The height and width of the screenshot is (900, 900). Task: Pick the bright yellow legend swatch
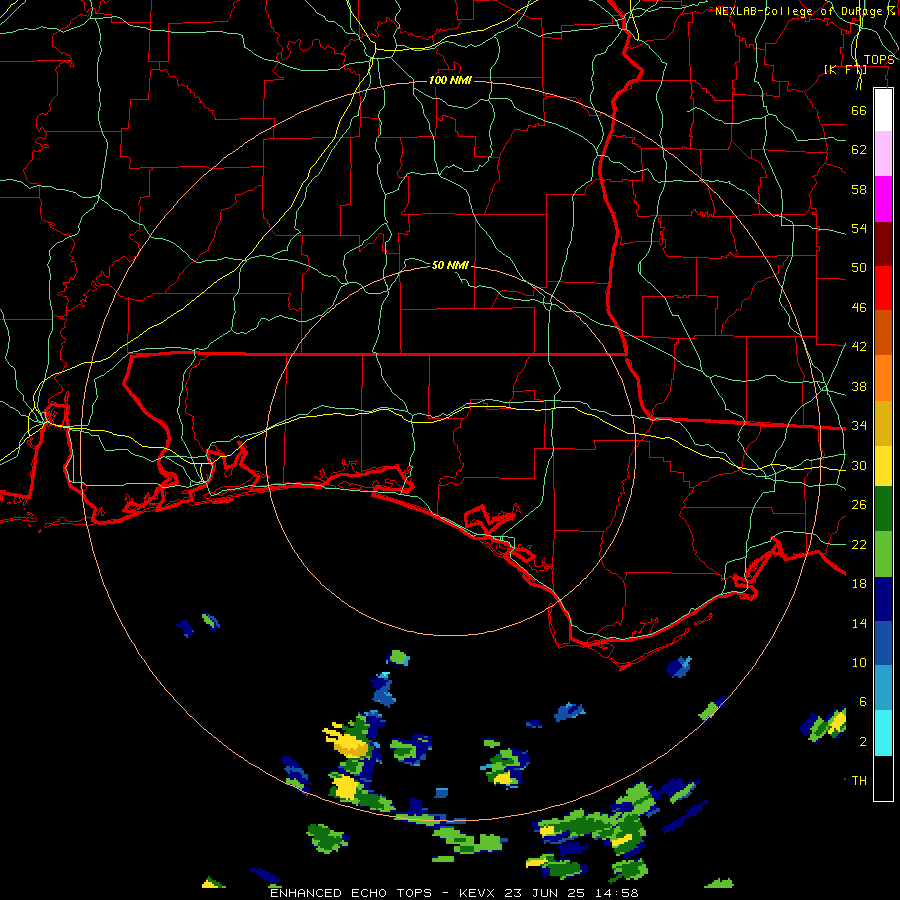pyautogui.click(x=883, y=466)
